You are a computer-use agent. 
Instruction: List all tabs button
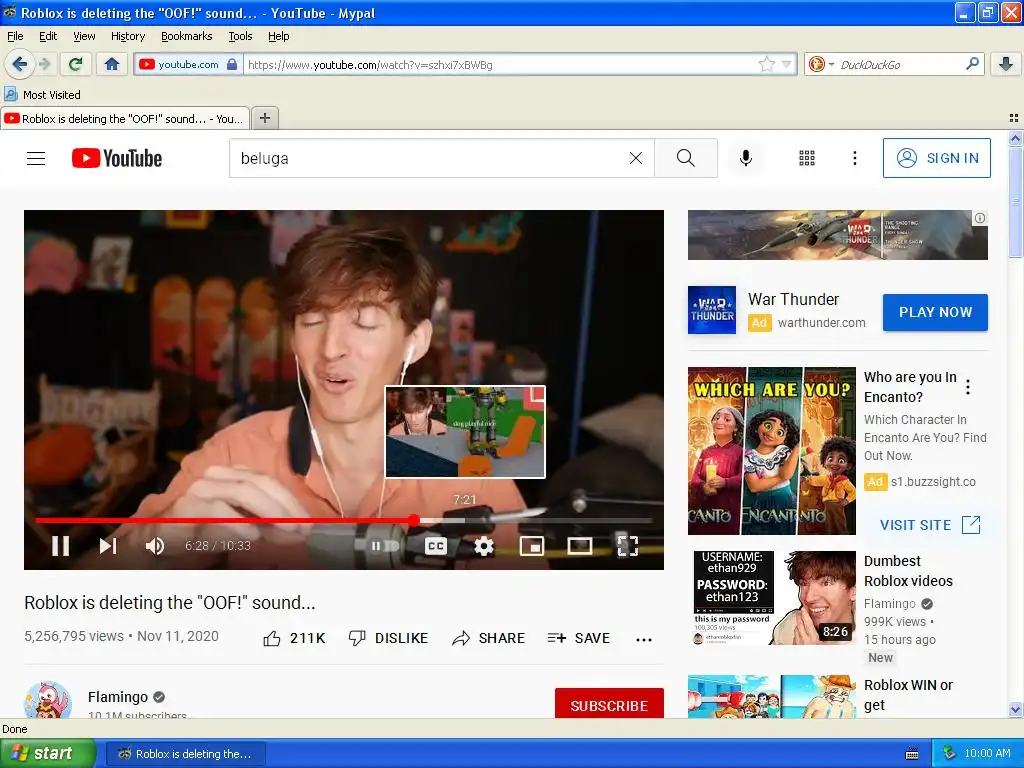1014,118
